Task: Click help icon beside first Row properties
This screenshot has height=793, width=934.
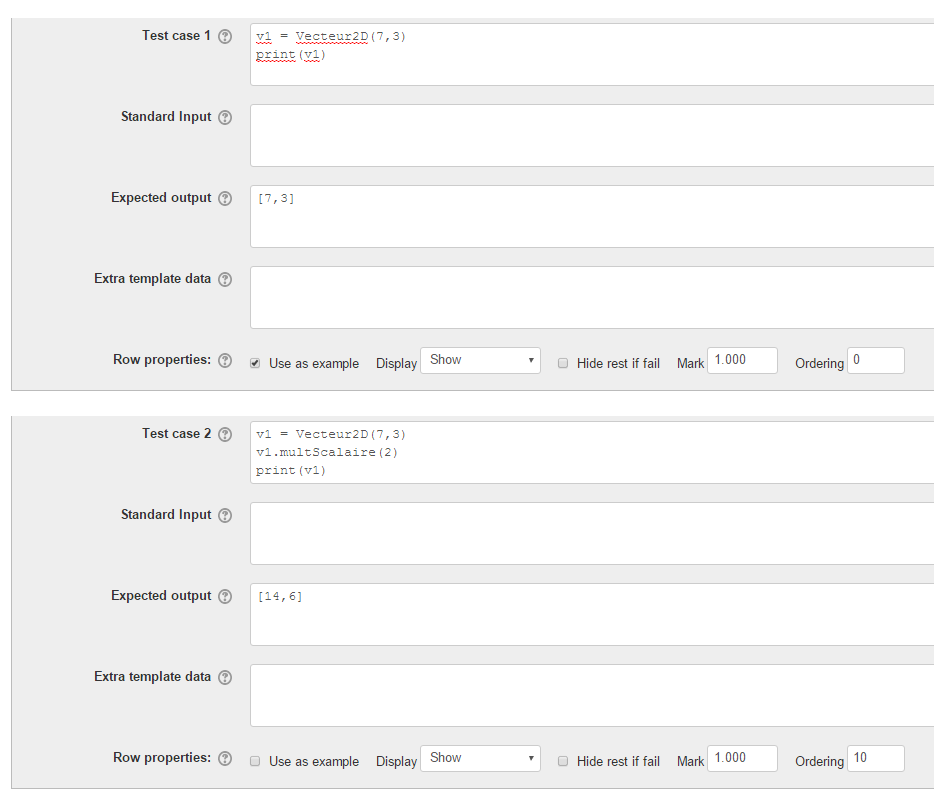Action: (x=225, y=360)
